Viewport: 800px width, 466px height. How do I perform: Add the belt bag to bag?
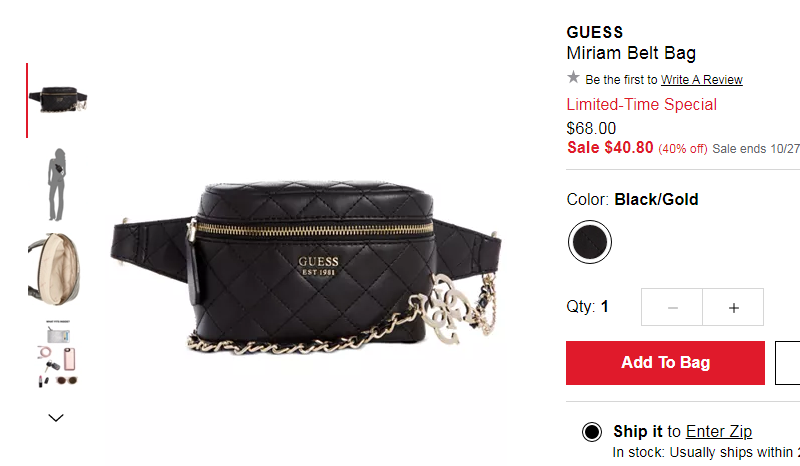click(665, 363)
